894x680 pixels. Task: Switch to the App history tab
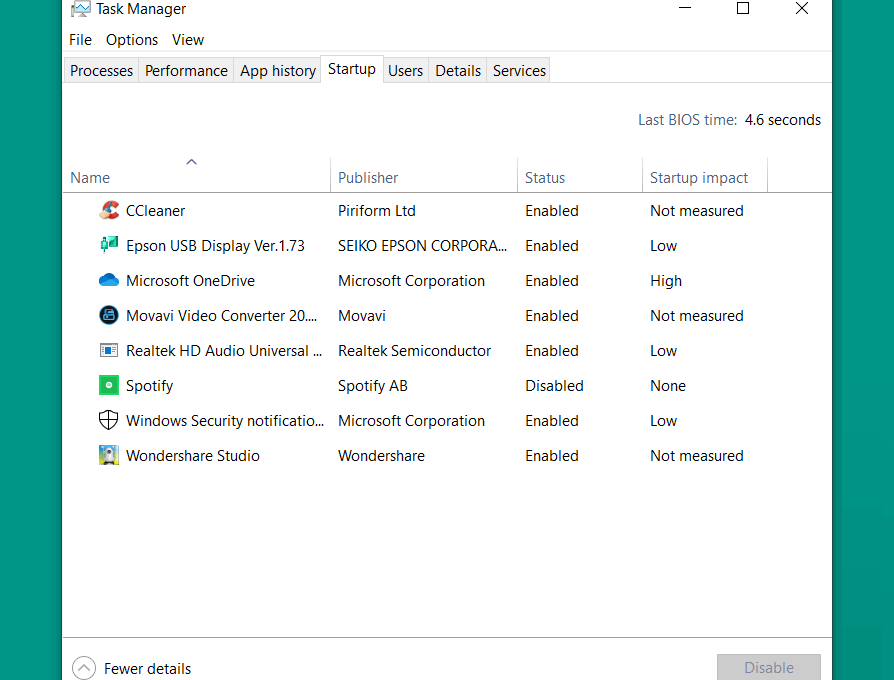pos(278,70)
